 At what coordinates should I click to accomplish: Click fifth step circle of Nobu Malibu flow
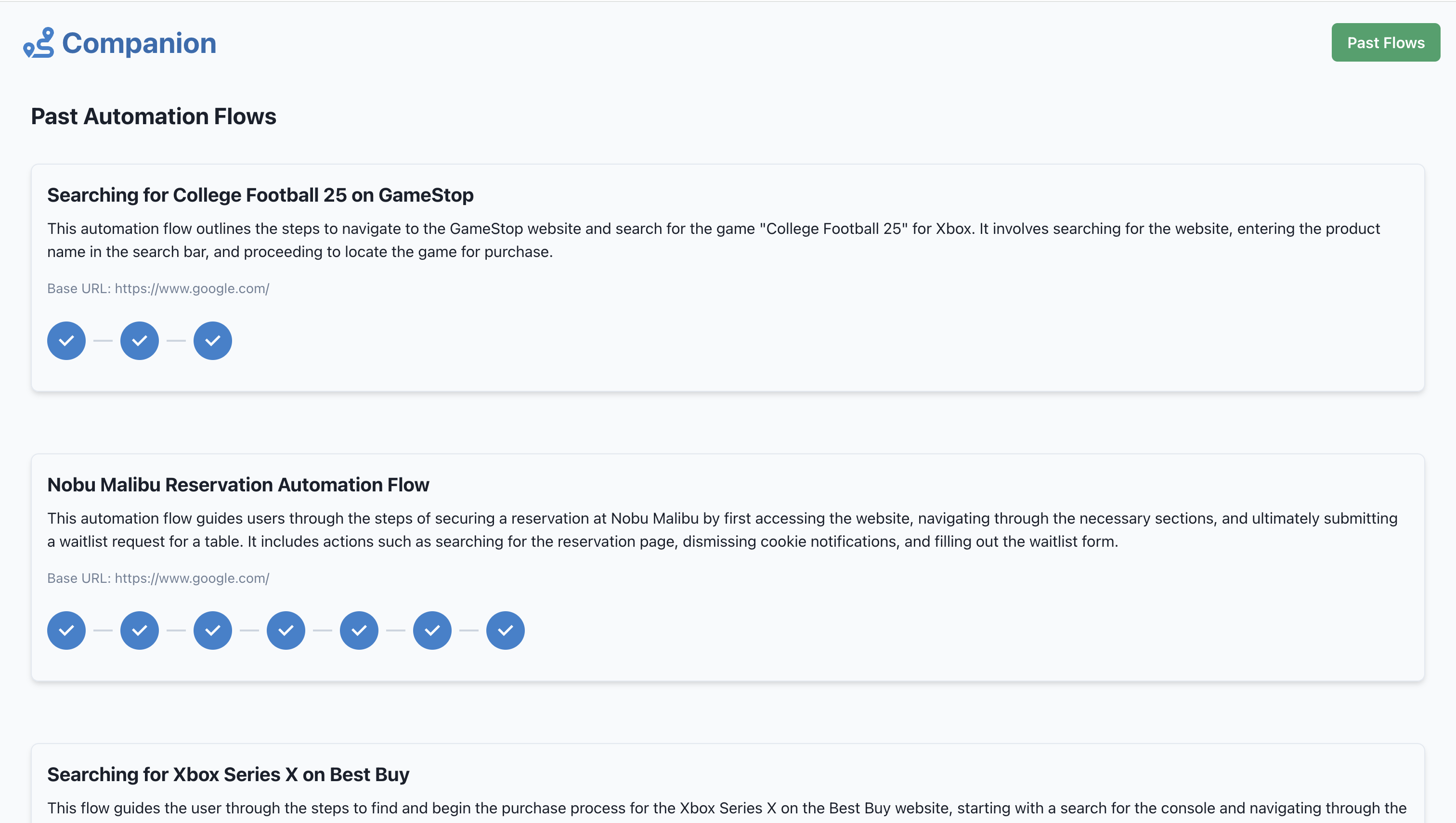359,630
